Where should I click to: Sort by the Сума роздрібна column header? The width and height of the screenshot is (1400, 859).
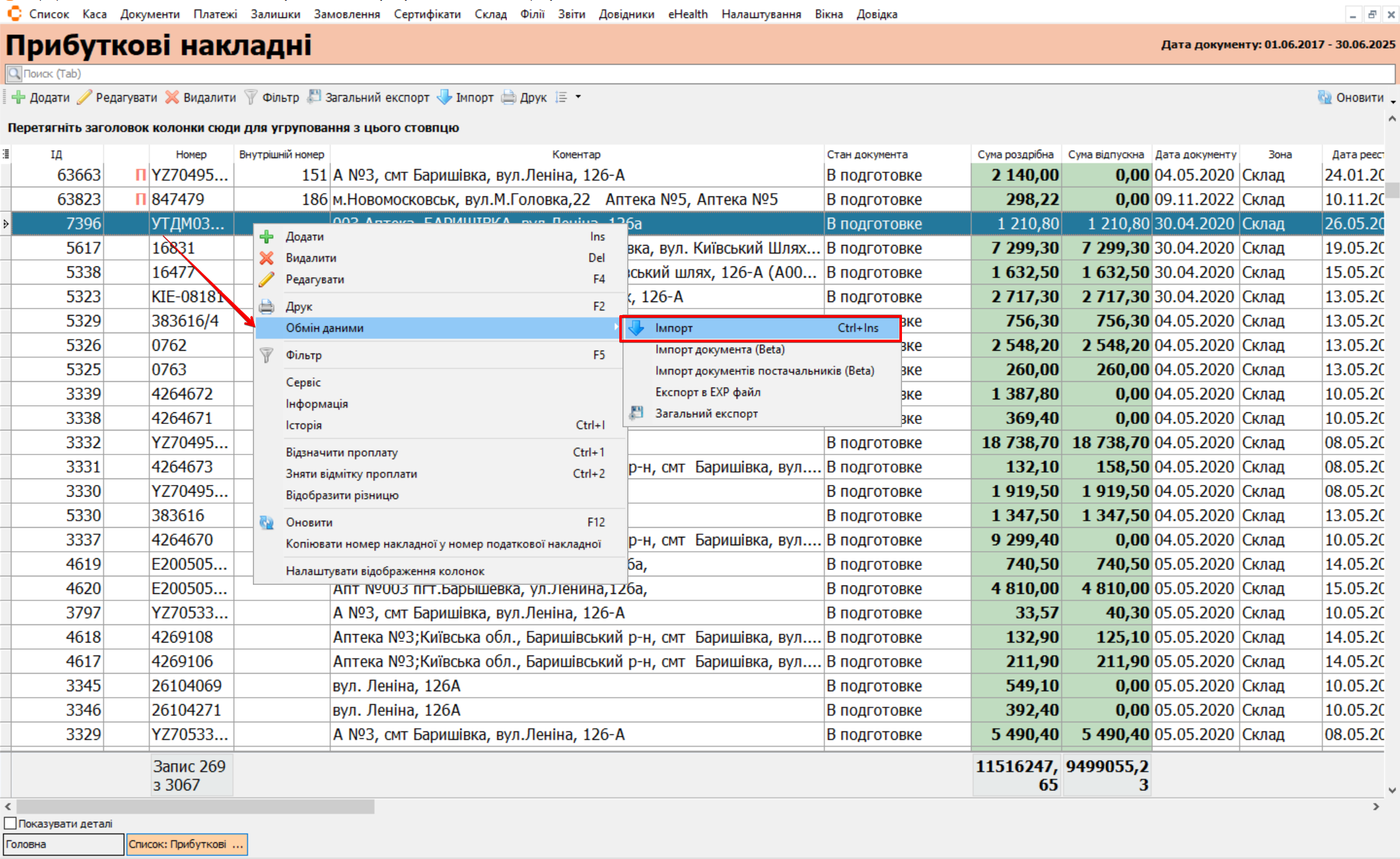coord(1015,154)
